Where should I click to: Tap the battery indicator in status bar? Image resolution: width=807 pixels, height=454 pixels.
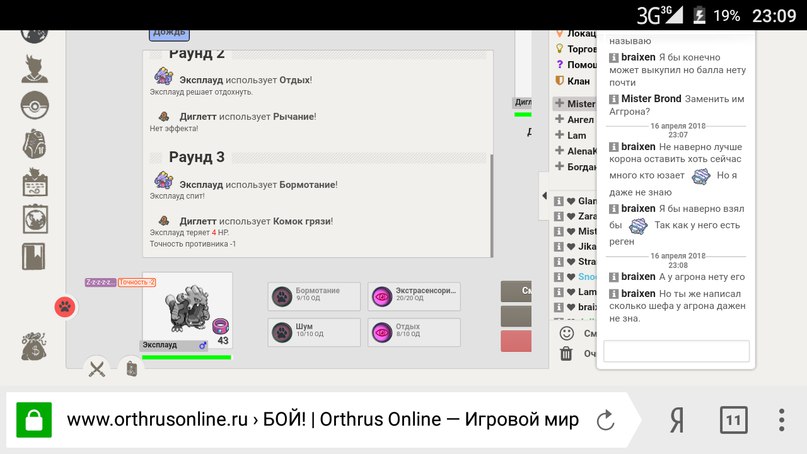click(x=699, y=15)
